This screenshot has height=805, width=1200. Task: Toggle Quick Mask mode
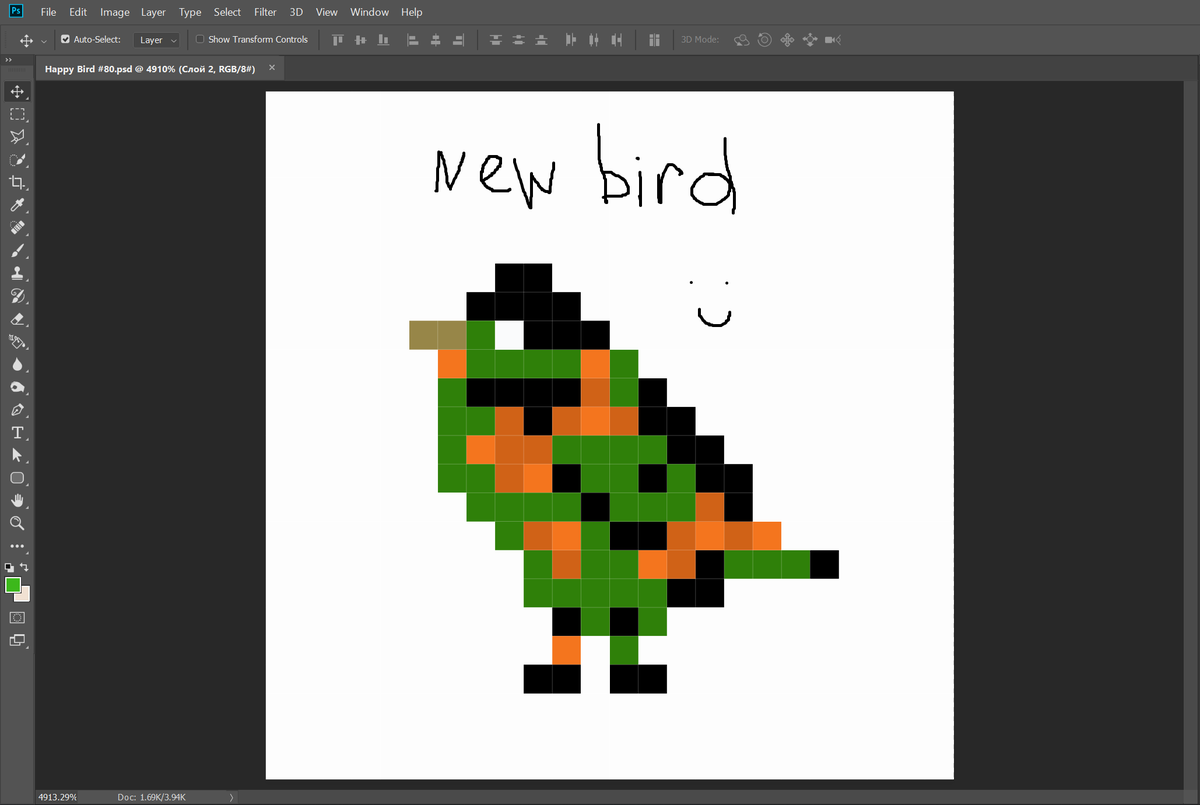tap(17, 618)
